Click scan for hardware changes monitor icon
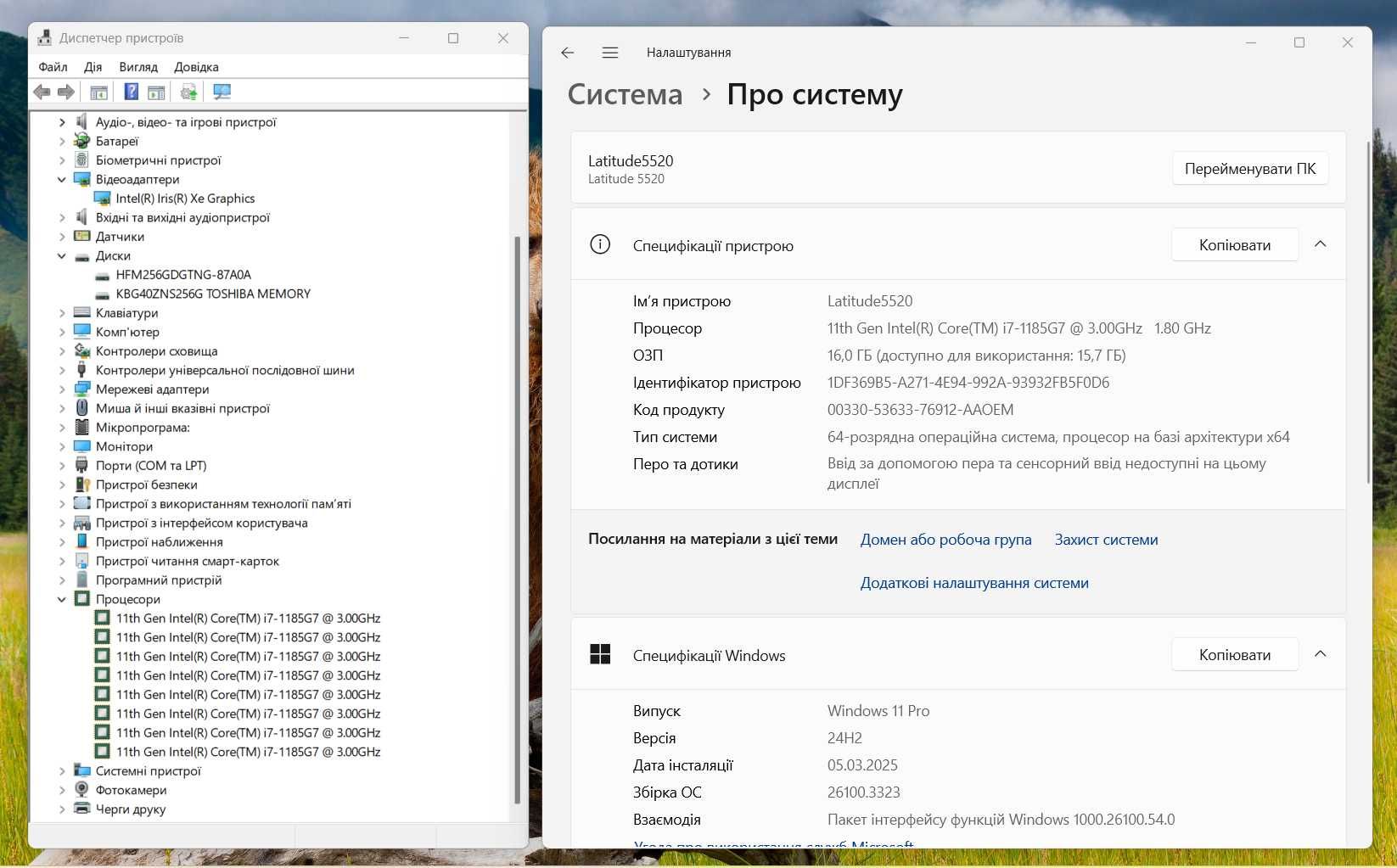This screenshot has height=868, width=1397. [x=222, y=92]
